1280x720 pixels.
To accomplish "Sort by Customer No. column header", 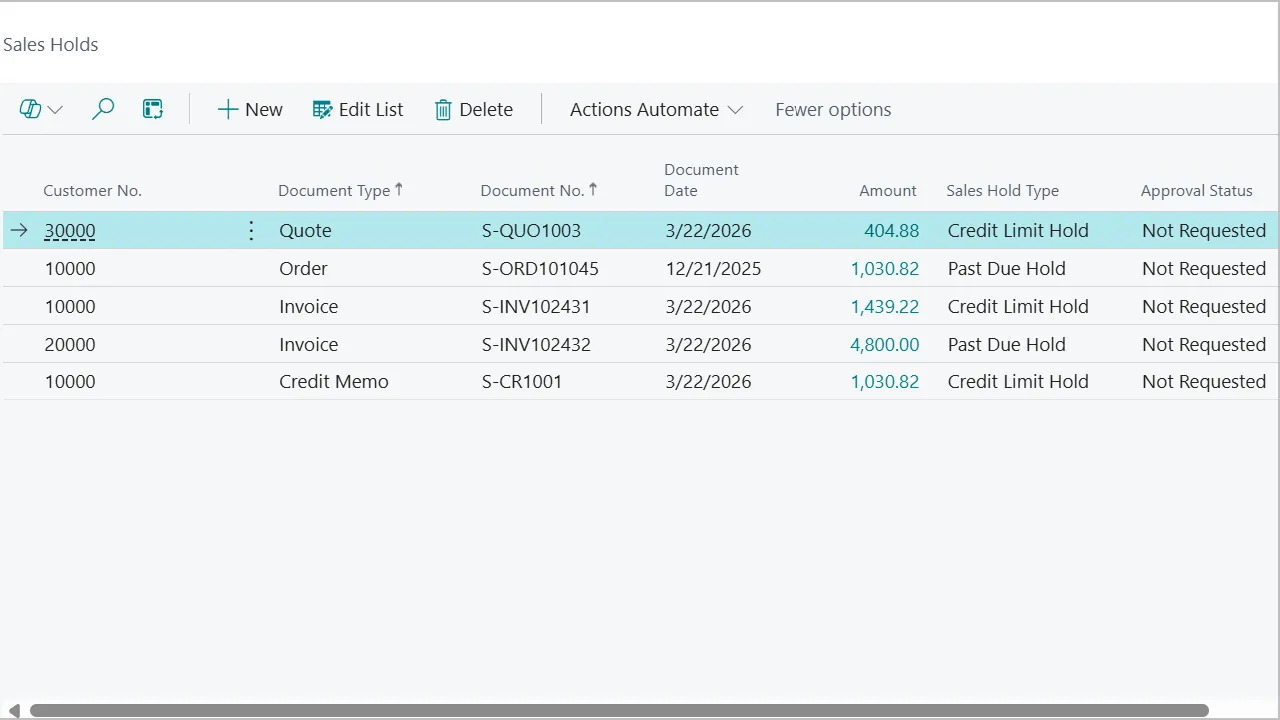I will coord(93,190).
